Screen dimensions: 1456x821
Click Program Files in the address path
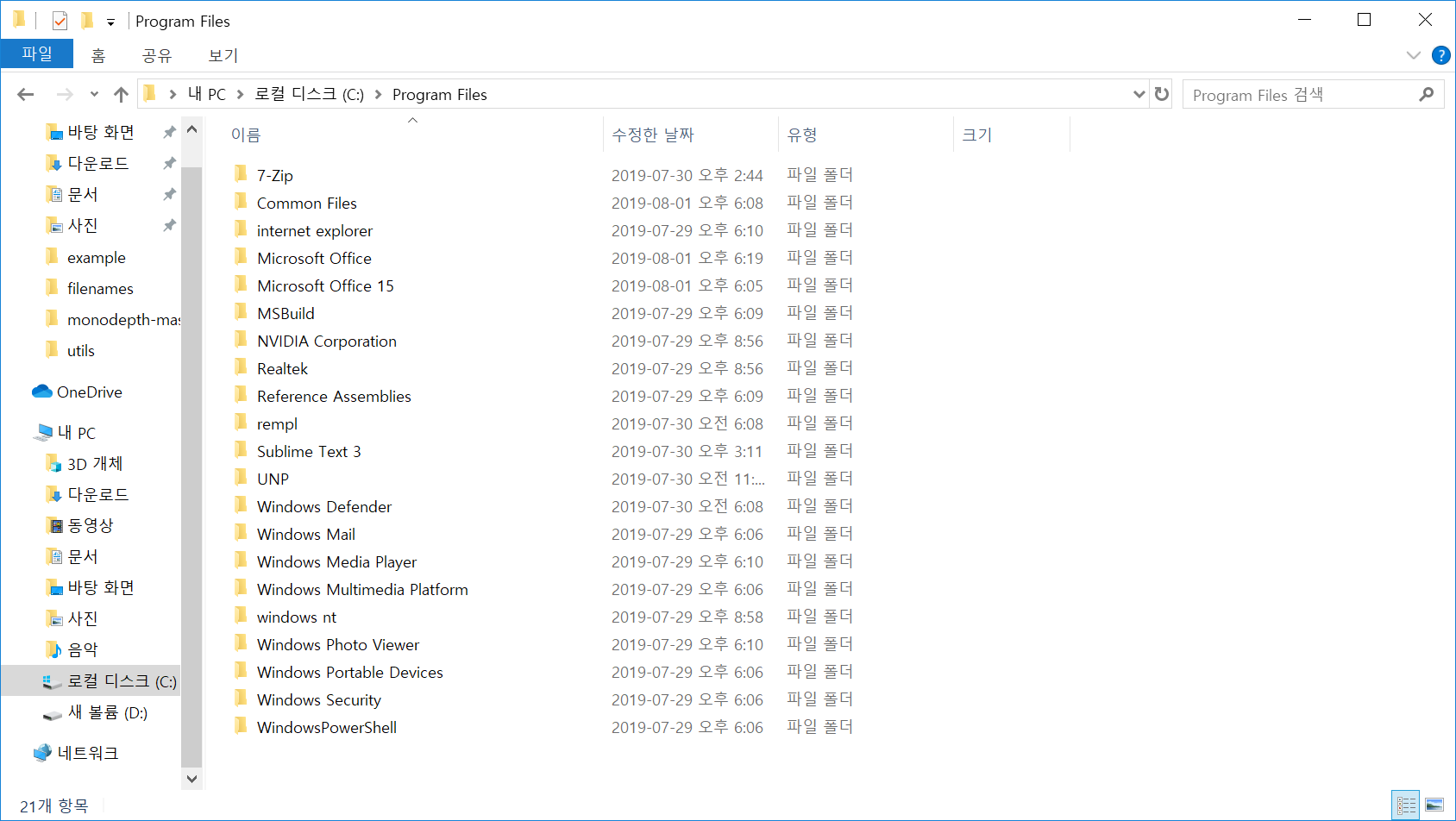(440, 94)
